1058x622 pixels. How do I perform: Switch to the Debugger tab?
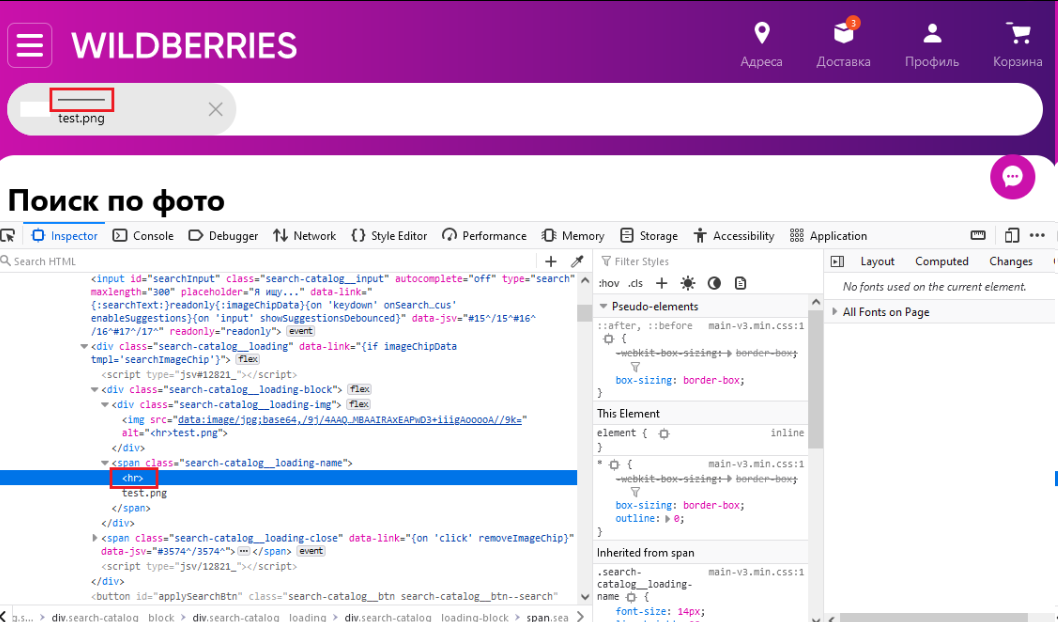pyautogui.click(x=223, y=235)
